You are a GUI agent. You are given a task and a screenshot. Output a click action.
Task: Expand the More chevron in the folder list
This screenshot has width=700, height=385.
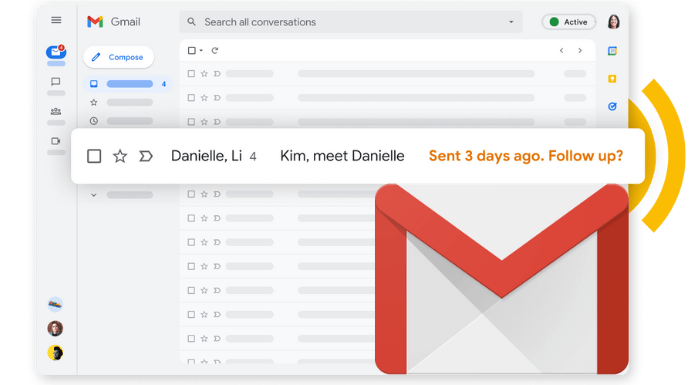click(x=94, y=195)
